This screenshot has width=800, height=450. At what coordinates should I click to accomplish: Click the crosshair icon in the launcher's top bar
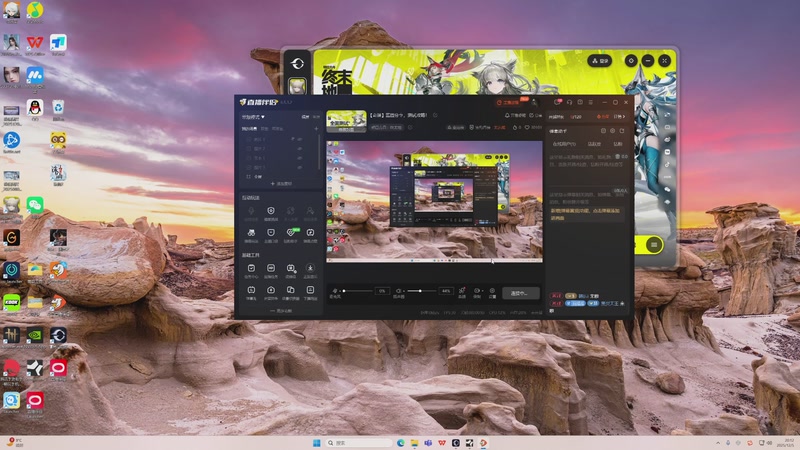pyautogui.click(x=631, y=61)
